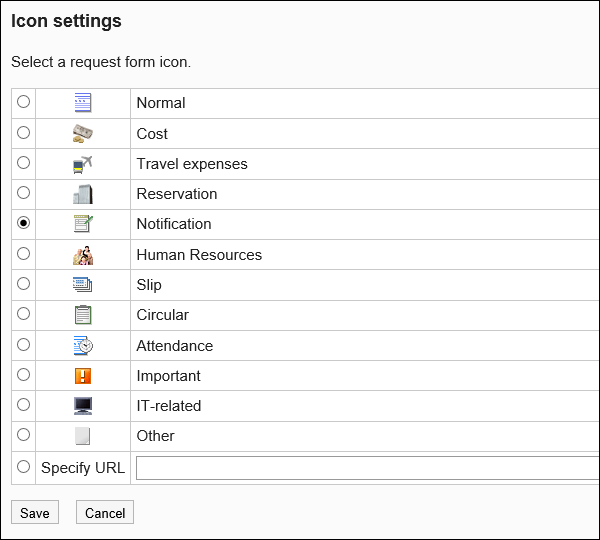Click the Normal document icon

point(83,103)
